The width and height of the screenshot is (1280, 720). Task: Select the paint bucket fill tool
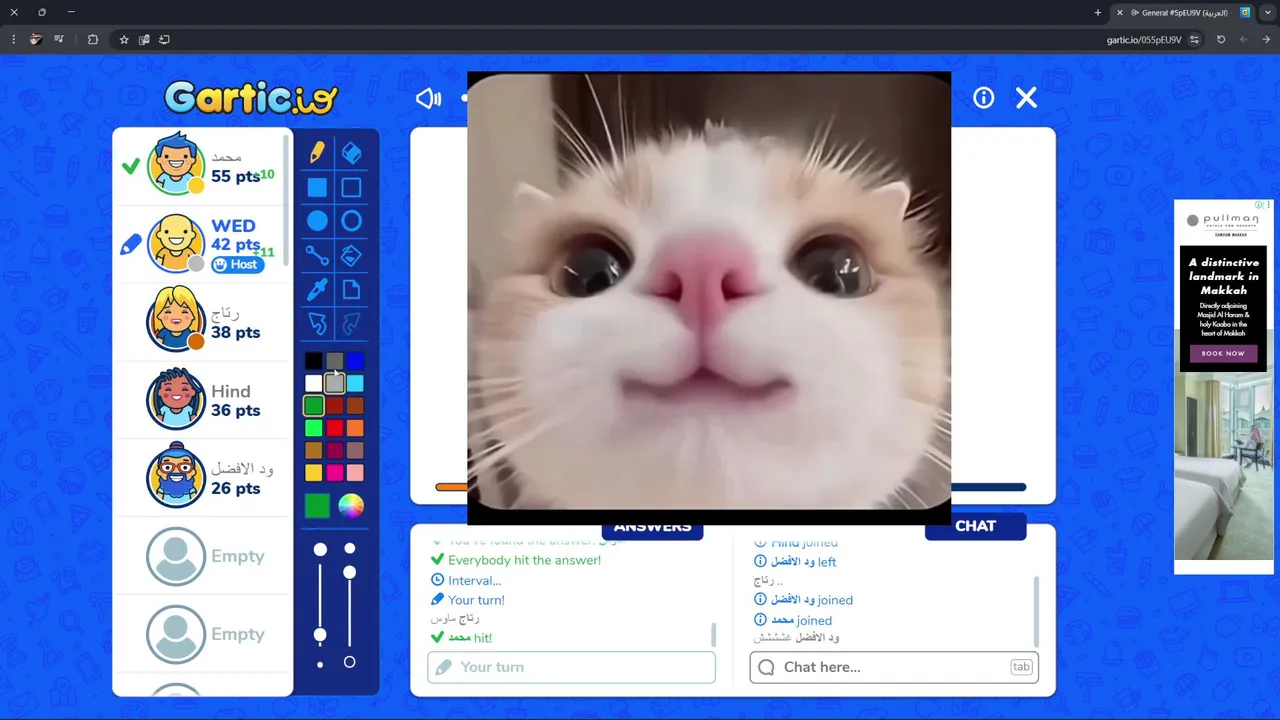351,256
